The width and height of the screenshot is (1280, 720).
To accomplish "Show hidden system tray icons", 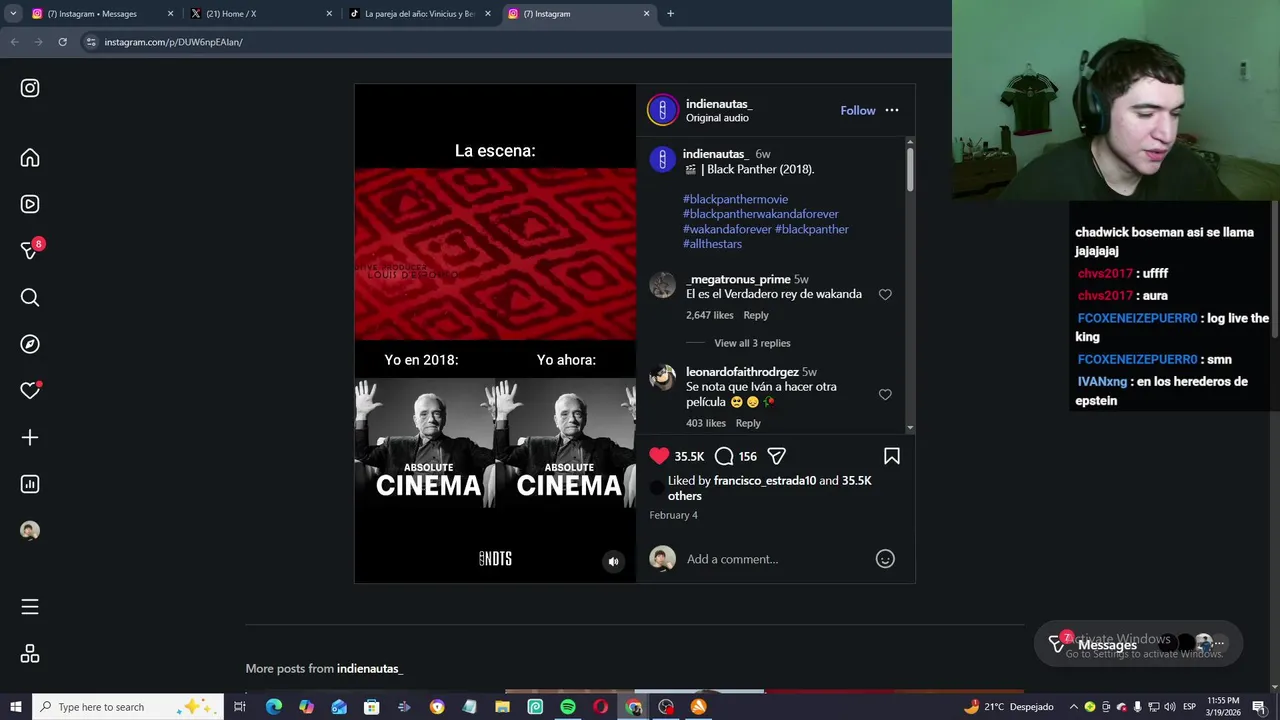I will coord(1074,707).
